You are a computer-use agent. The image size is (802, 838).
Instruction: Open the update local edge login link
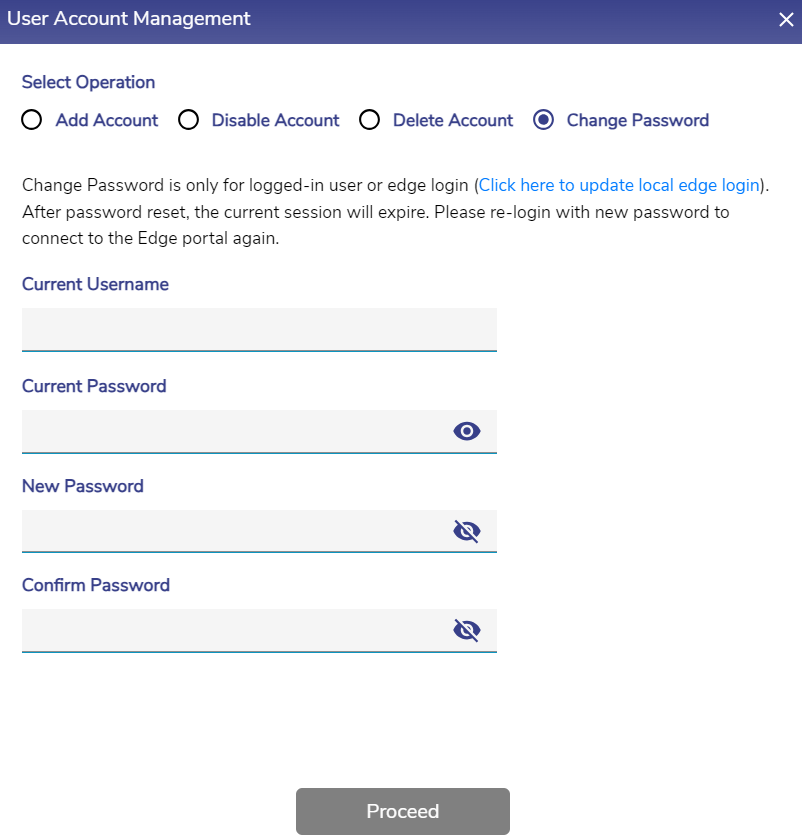click(620, 185)
